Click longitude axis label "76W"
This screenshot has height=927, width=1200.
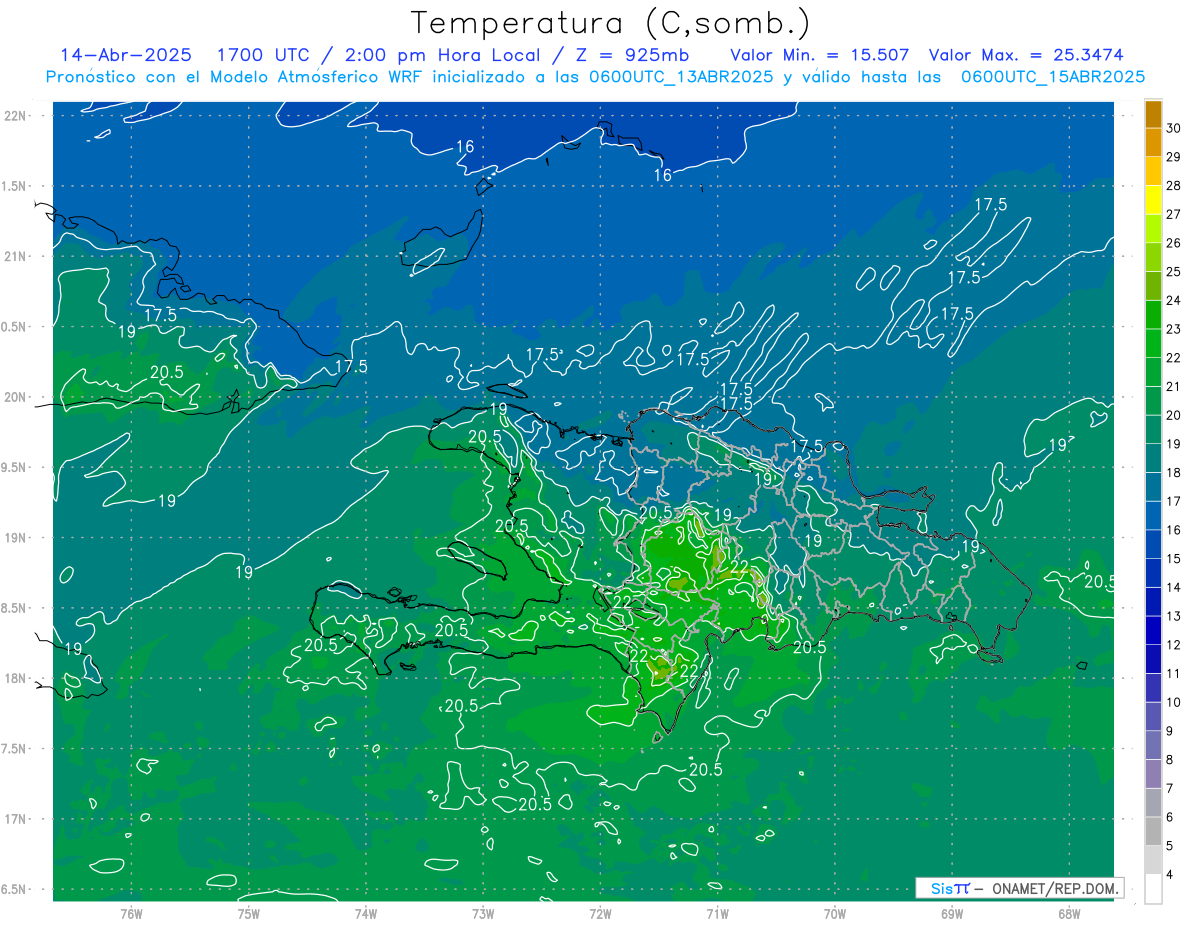tap(131, 914)
